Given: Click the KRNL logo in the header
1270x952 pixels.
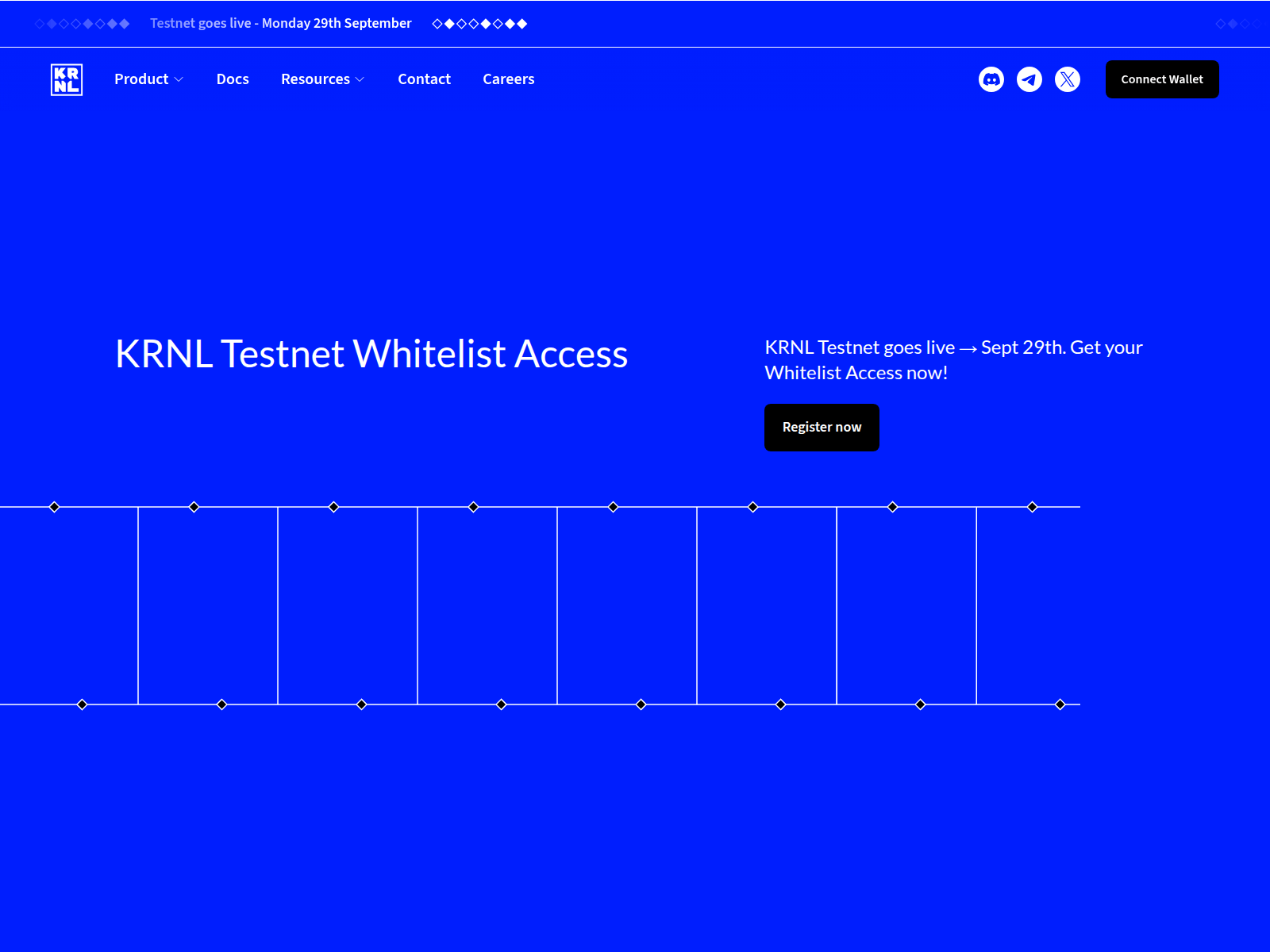Looking at the screenshot, I should [x=67, y=79].
